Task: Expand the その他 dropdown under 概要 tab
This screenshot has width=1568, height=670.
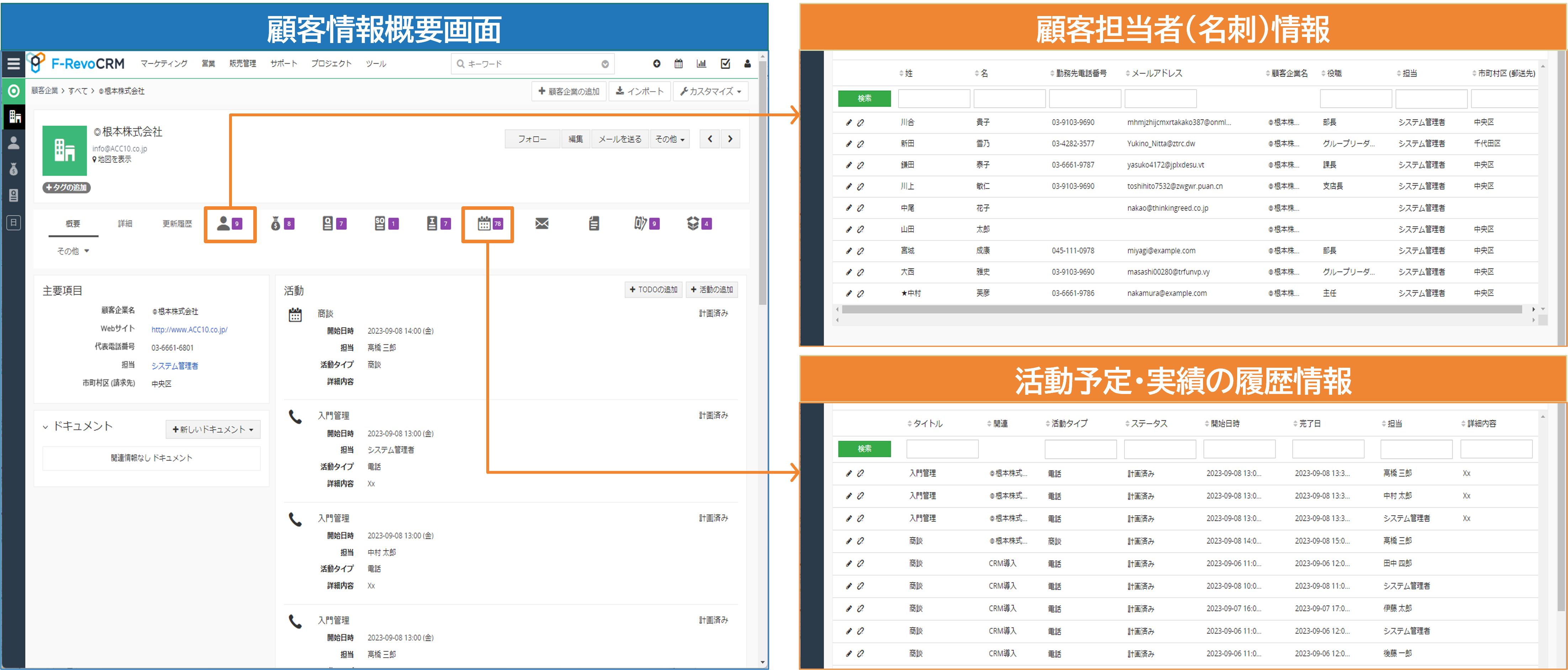Action: pyautogui.click(x=73, y=251)
